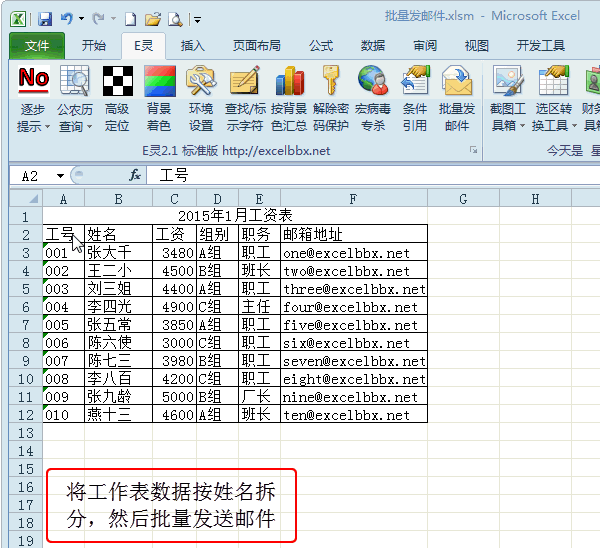
Task: Select the salary cell 5000
Action: pos(174,396)
